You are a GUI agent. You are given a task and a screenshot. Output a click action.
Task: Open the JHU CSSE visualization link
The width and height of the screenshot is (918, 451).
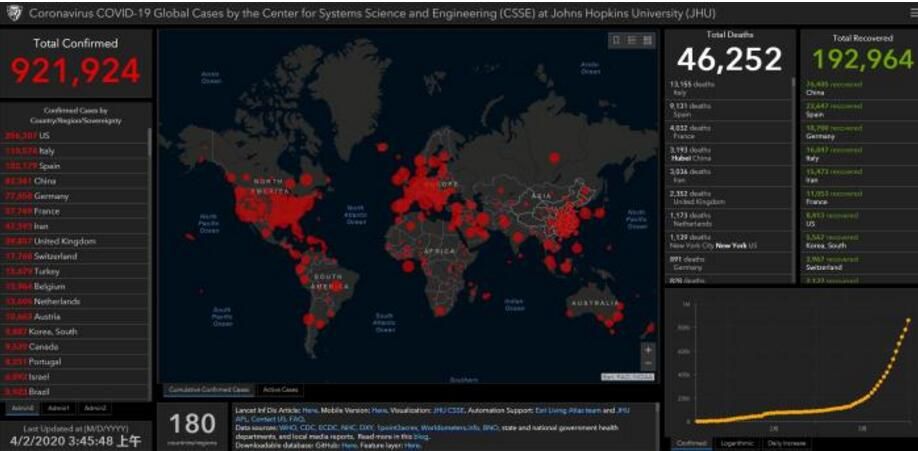point(450,410)
